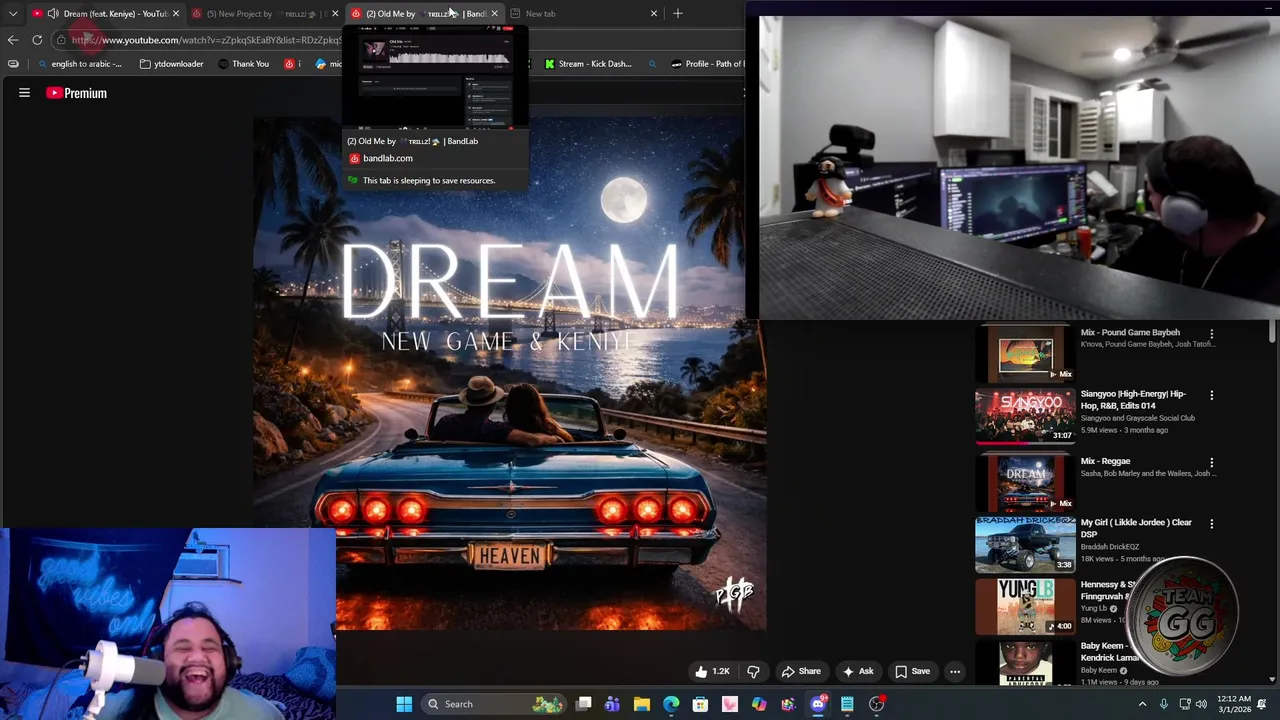Click 'Braddah DrickEQZ' channel name
The height and width of the screenshot is (720, 1280).
click(1110, 547)
